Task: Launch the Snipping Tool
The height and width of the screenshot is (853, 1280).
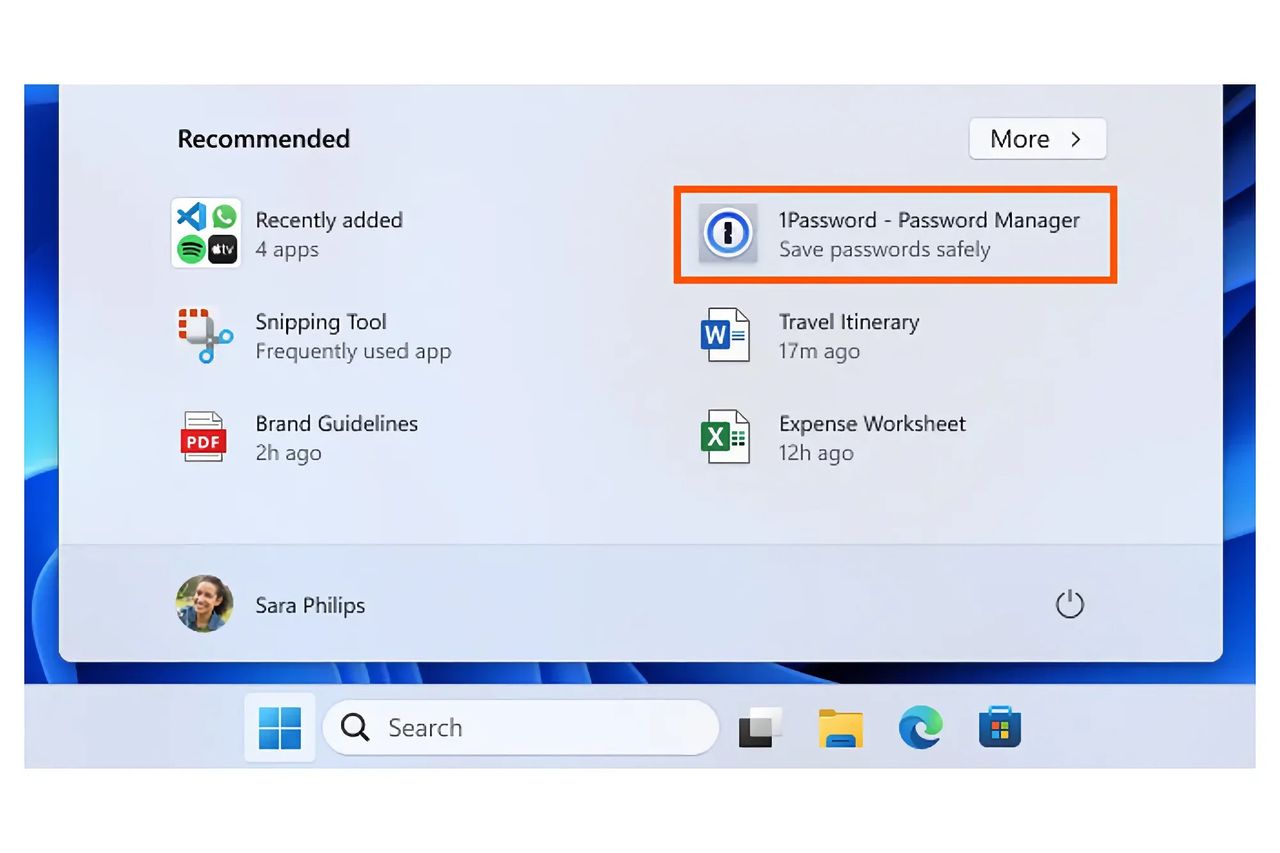Action: (320, 336)
